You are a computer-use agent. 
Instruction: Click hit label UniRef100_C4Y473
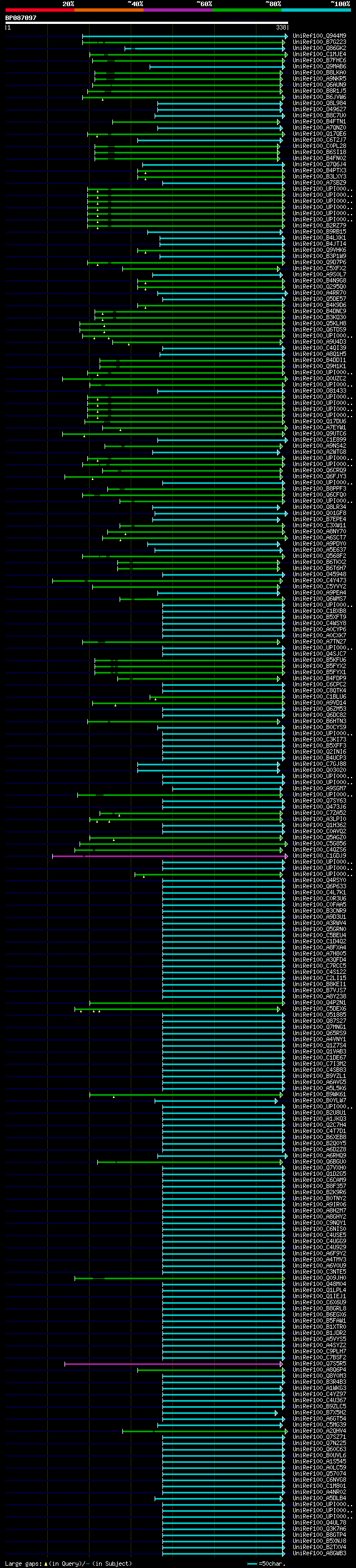(x=319, y=580)
